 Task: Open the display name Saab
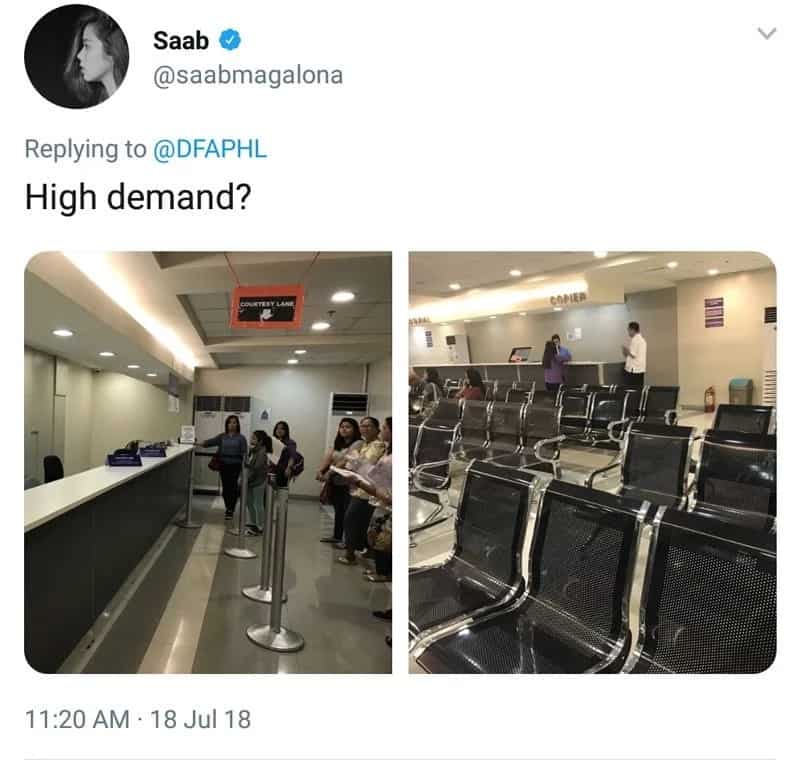[x=181, y=40]
